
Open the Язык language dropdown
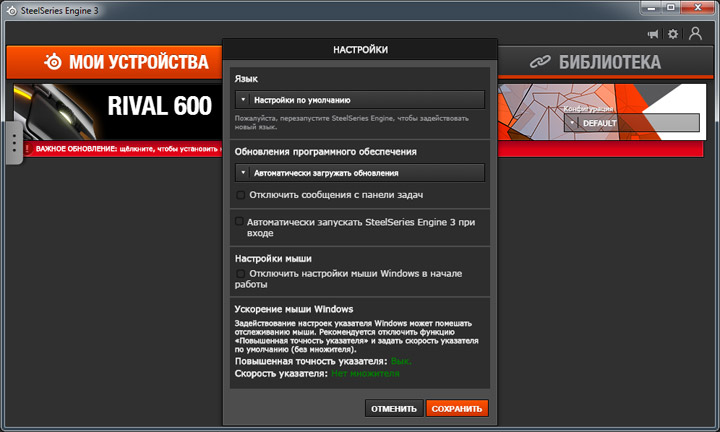(x=360, y=100)
